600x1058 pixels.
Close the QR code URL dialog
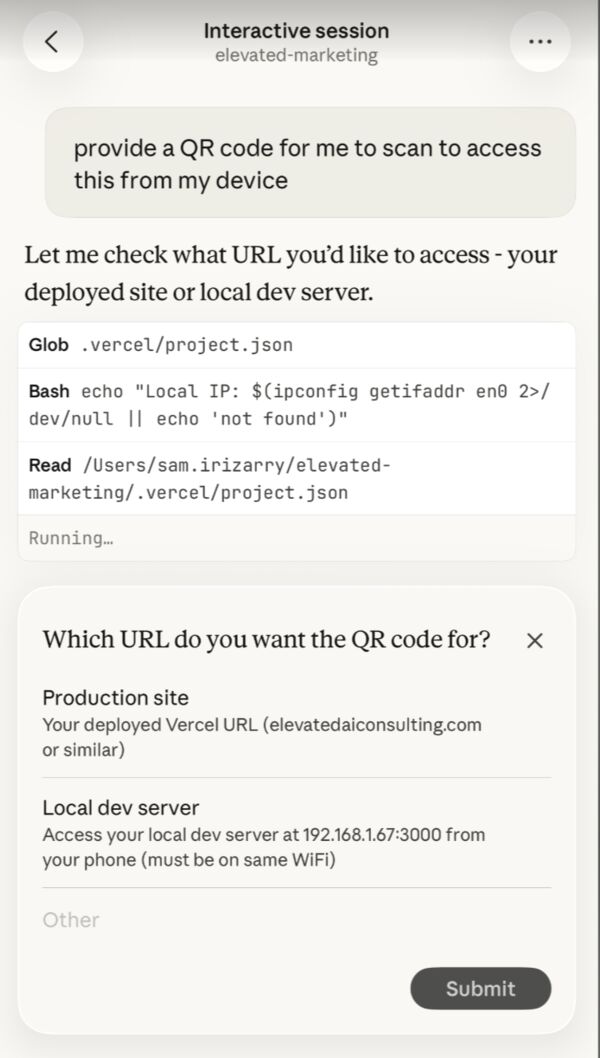point(535,641)
